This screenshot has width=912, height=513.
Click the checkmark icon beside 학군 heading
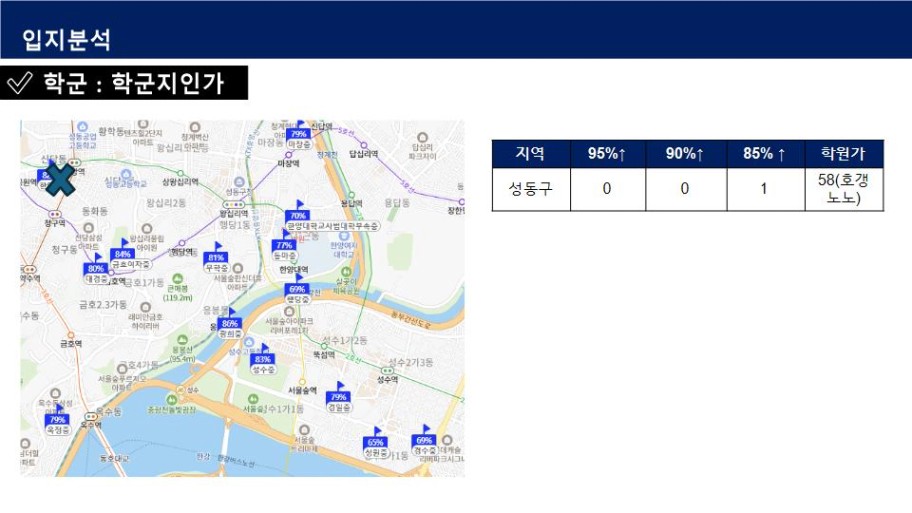click(19, 83)
